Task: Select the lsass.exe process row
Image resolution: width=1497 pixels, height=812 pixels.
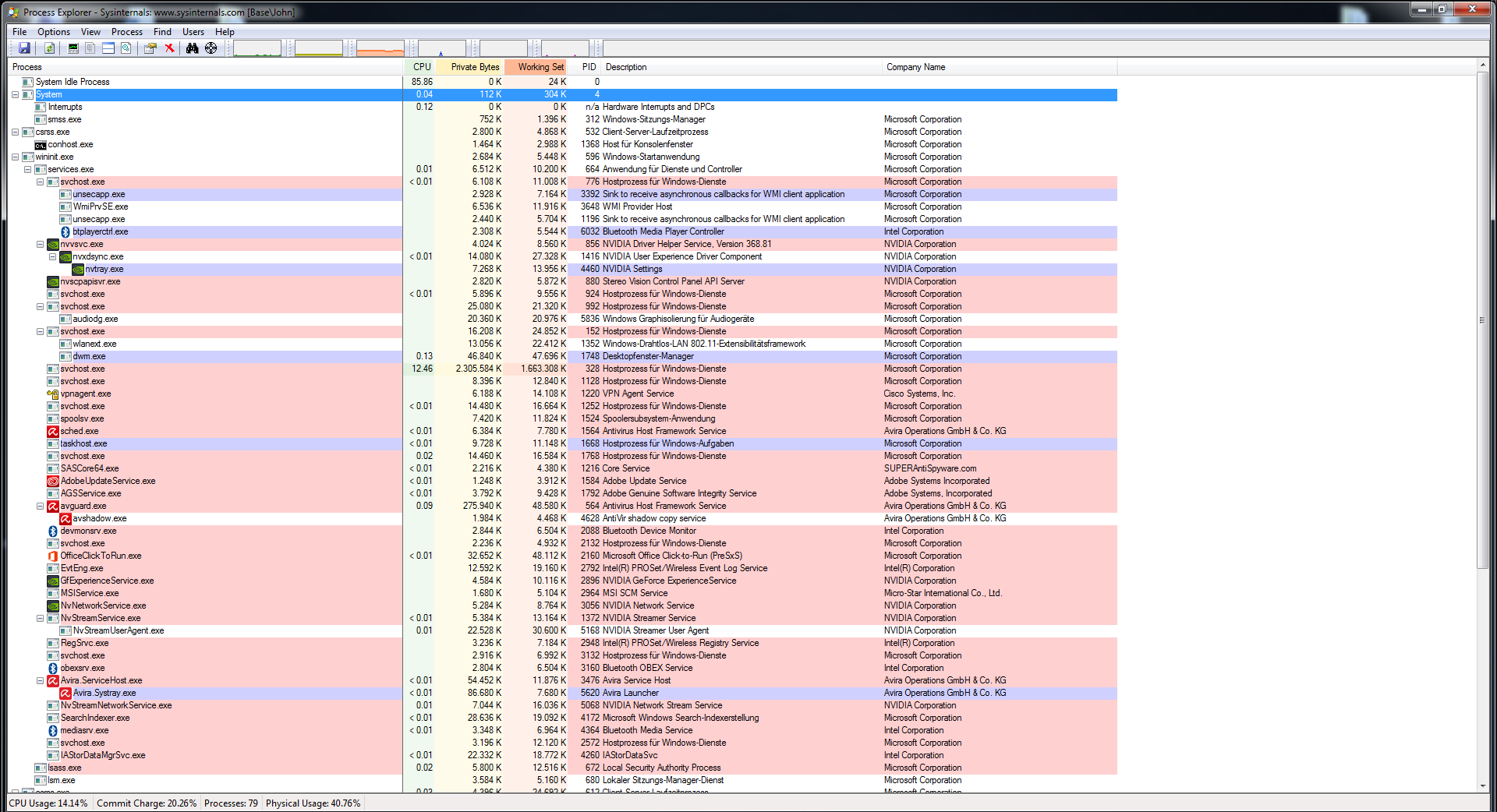Action: coord(563,768)
